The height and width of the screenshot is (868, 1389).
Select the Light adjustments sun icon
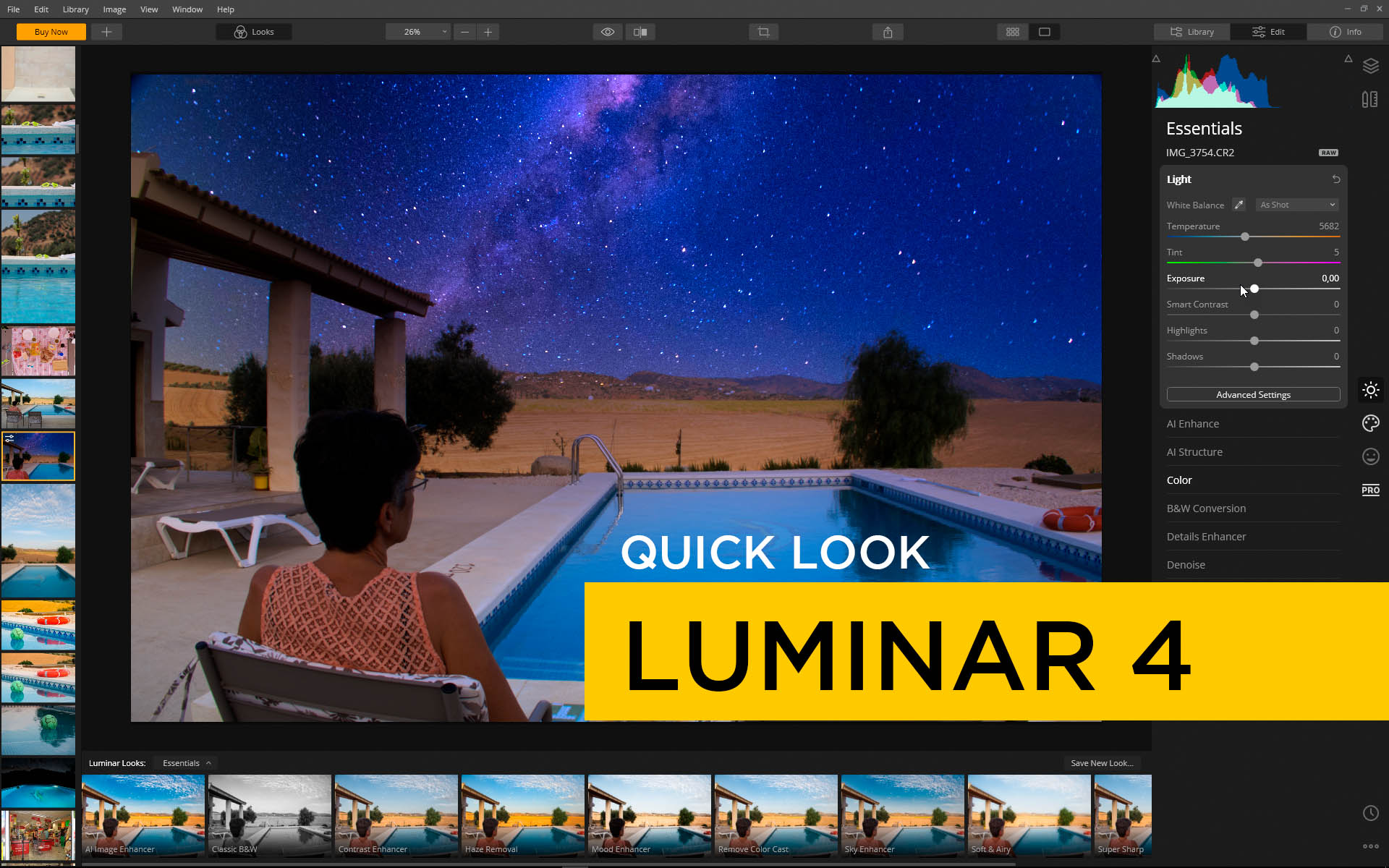coord(1371,390)
